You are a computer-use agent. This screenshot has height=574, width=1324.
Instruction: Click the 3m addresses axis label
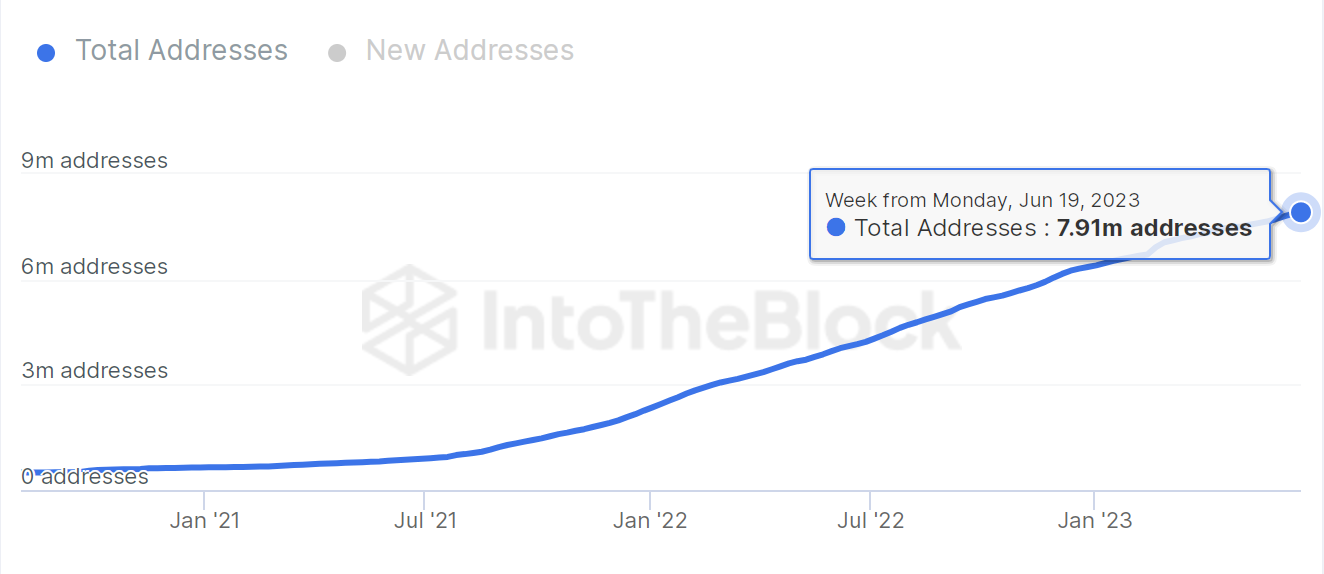(95, 371)
